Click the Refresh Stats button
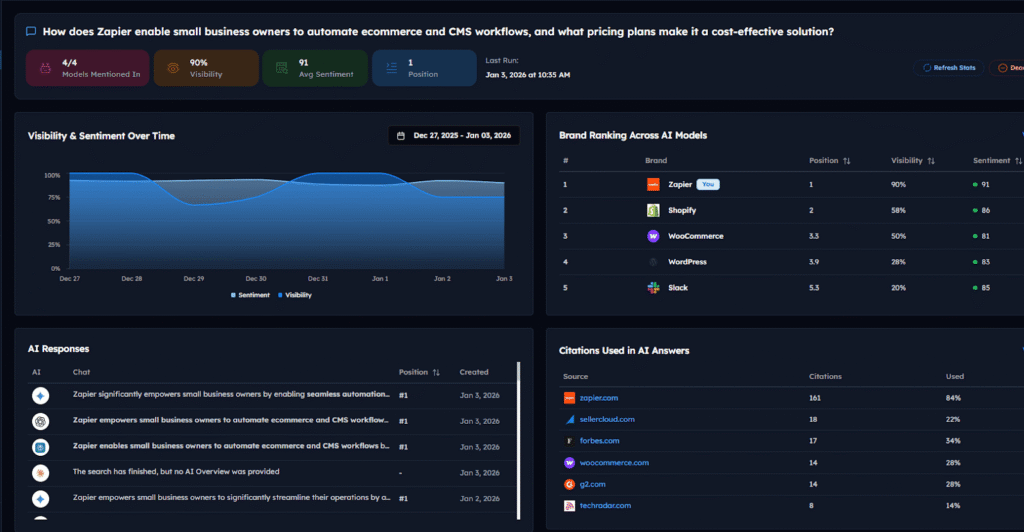This screenshot has height=532, width=1024. tap(949, 68)
